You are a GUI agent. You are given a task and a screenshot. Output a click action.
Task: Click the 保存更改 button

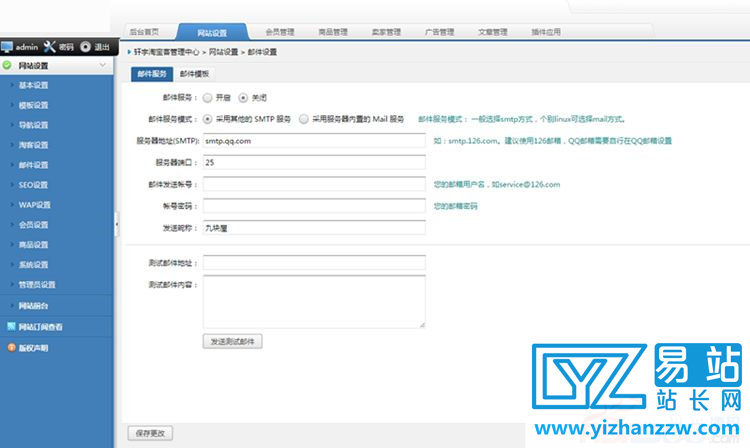[150, 433]
